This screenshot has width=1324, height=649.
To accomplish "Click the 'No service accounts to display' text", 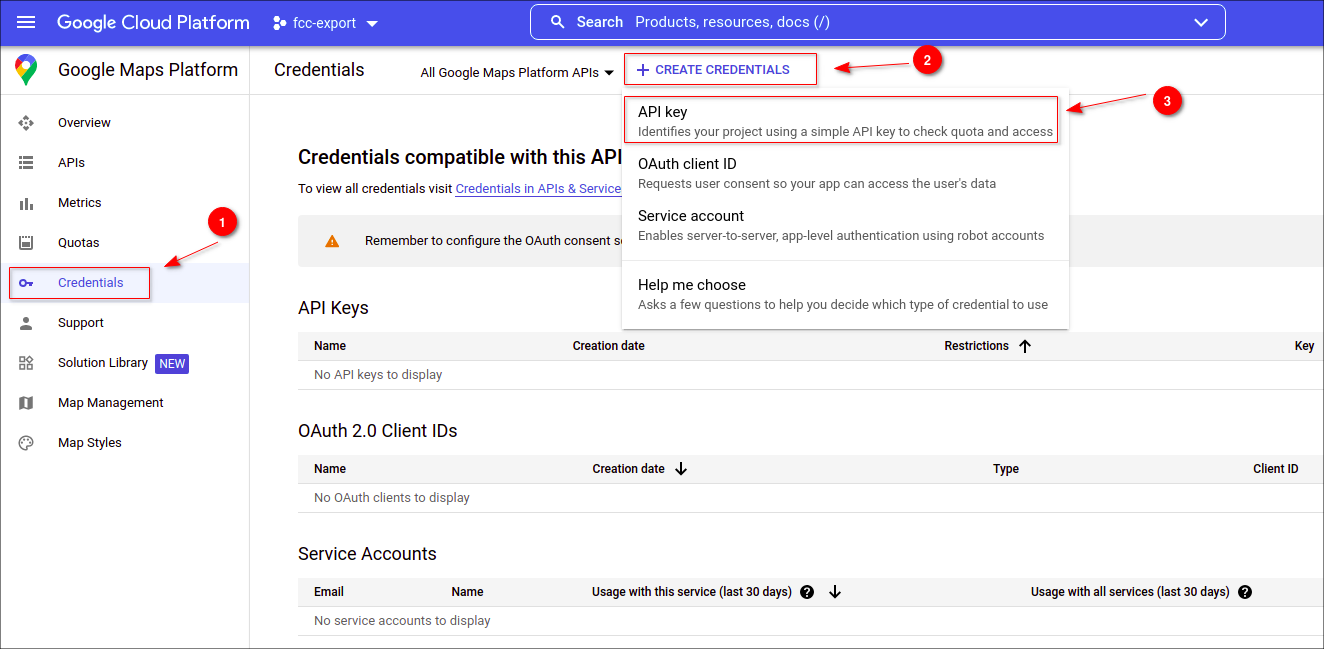I will point(402,621).
